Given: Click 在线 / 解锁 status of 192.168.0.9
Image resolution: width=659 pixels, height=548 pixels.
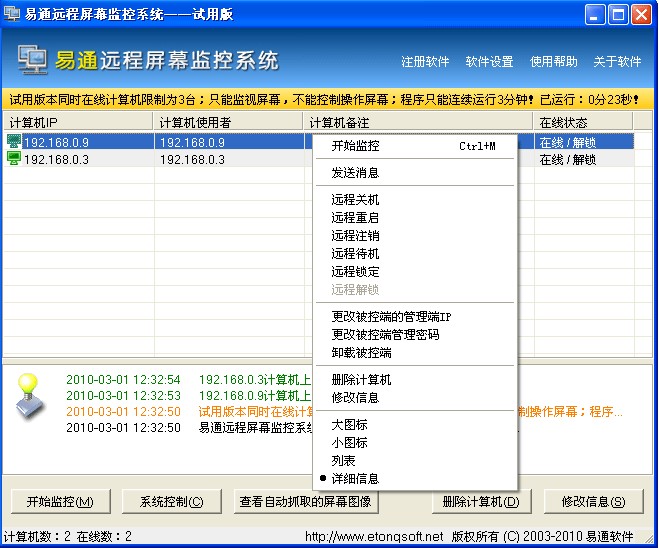Looking at the screenshot, I should pos(568,142).
